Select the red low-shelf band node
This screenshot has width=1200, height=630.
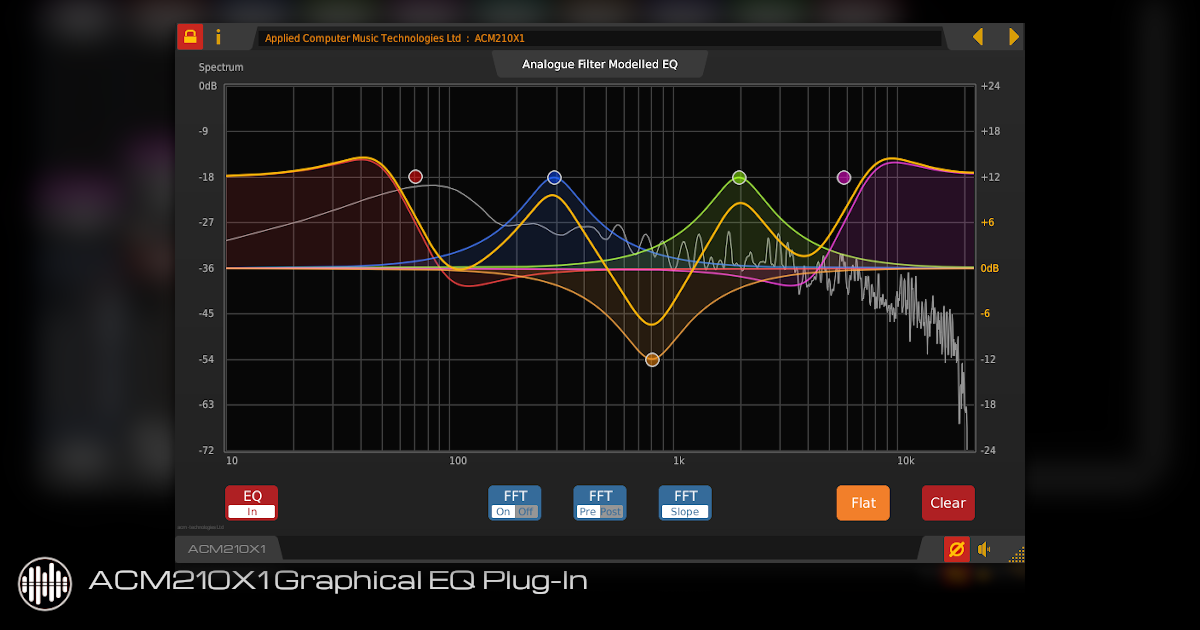click(416, 177)
